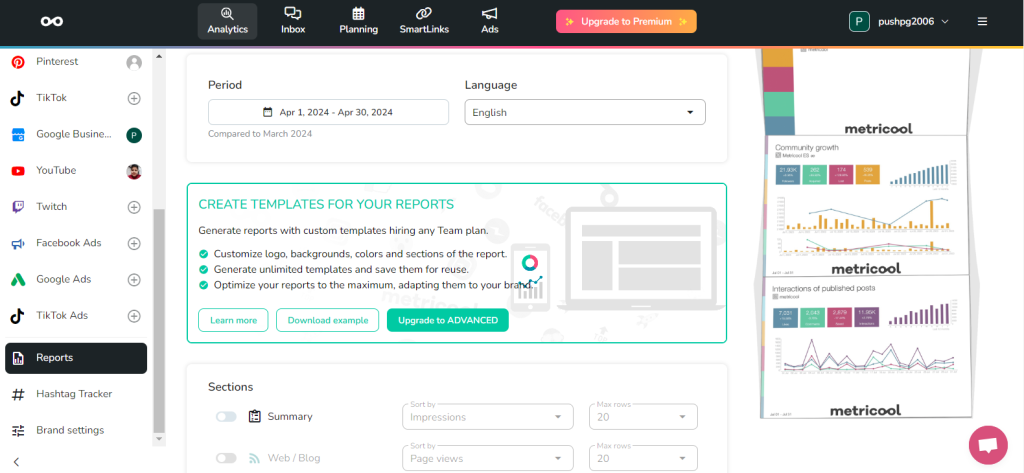The image size is (1024, 473).
Task: Click Upgrade to Premium button
Action: click(626, 22)
